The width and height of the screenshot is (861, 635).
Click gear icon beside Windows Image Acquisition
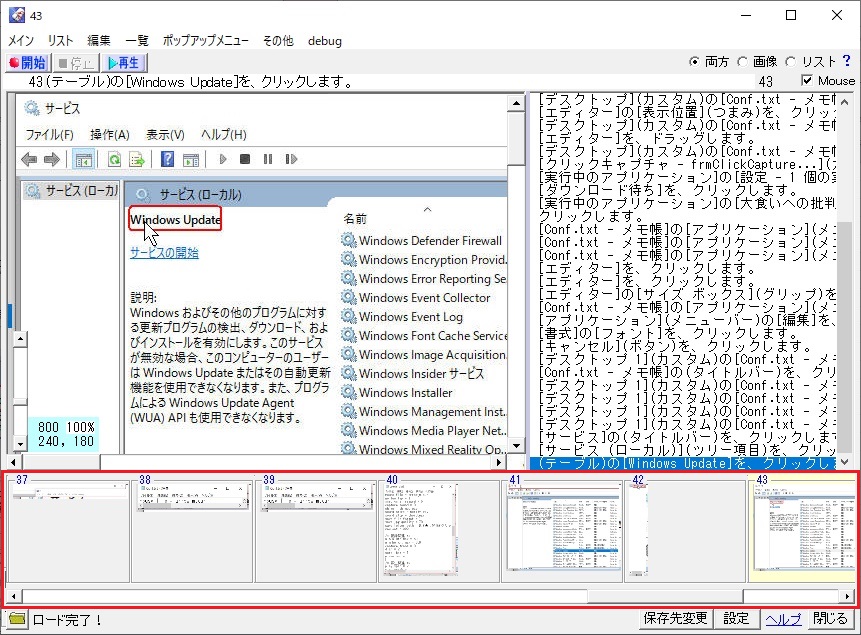point(348,354)
